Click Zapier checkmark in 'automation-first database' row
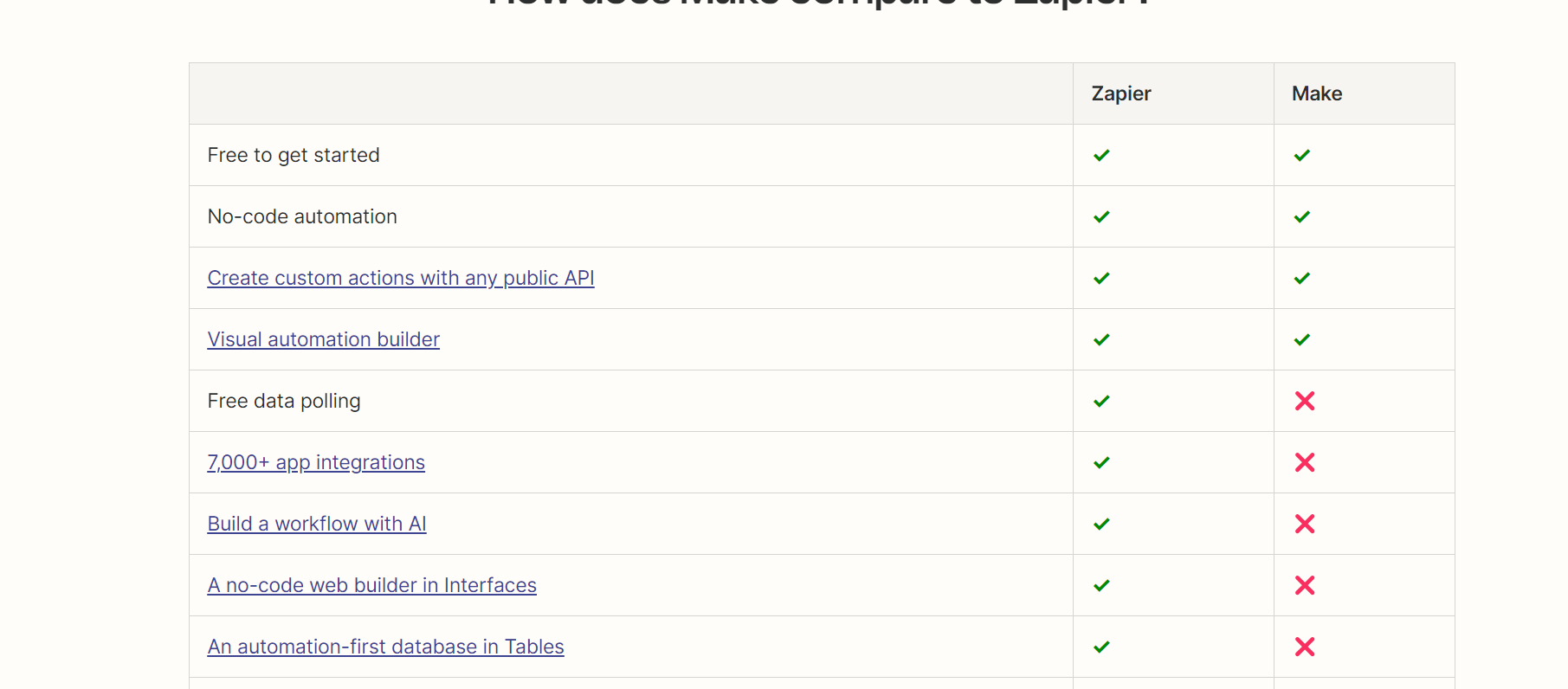Viewport: 1568px width, 689px height. point(1101,647)
